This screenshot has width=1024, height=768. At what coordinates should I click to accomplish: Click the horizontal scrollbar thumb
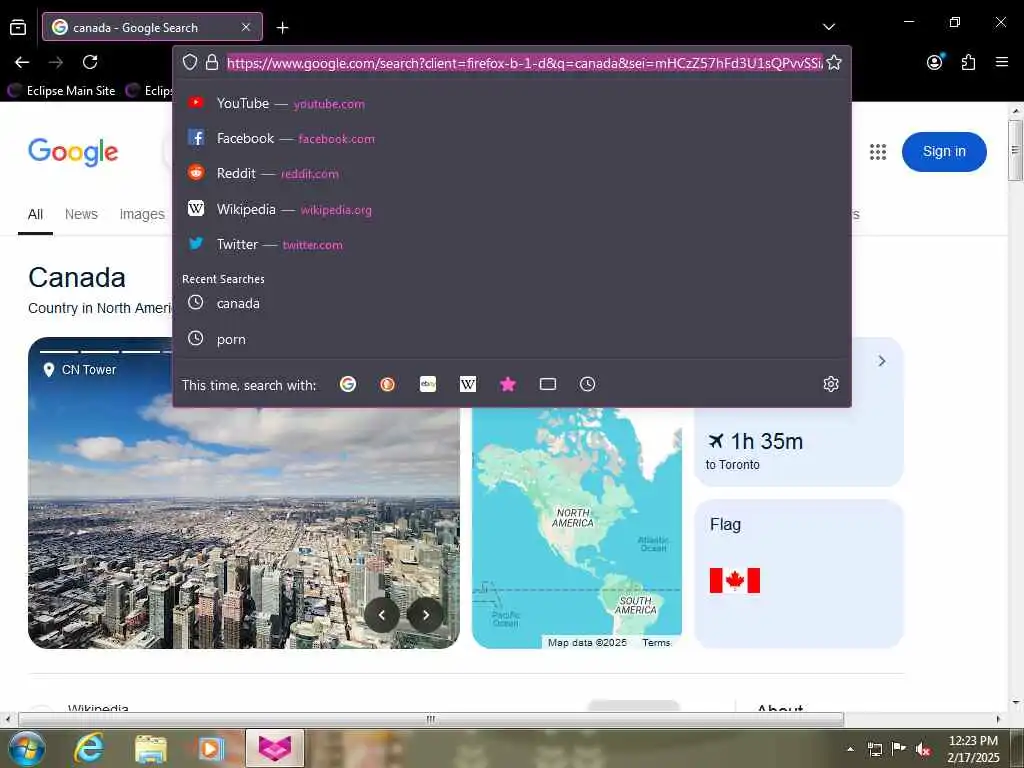pyautogui.click(x=431, y=719)
